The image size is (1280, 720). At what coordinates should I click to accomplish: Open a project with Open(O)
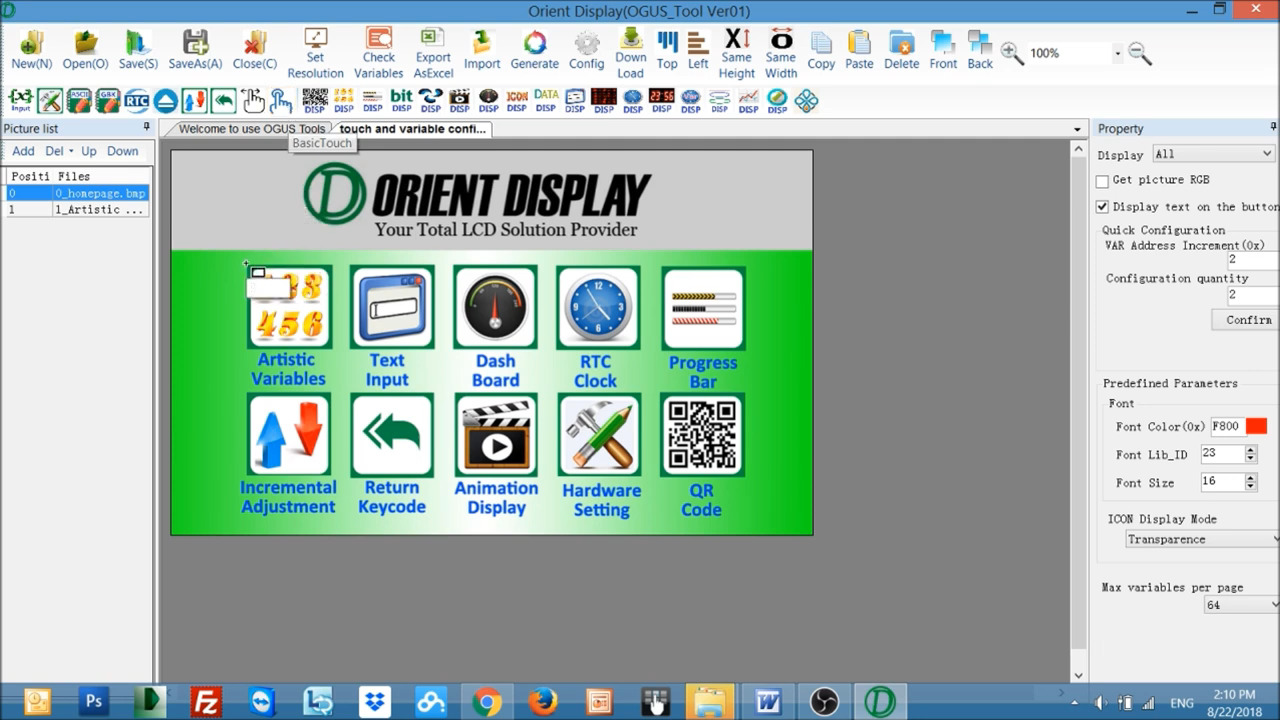[85, 50]
